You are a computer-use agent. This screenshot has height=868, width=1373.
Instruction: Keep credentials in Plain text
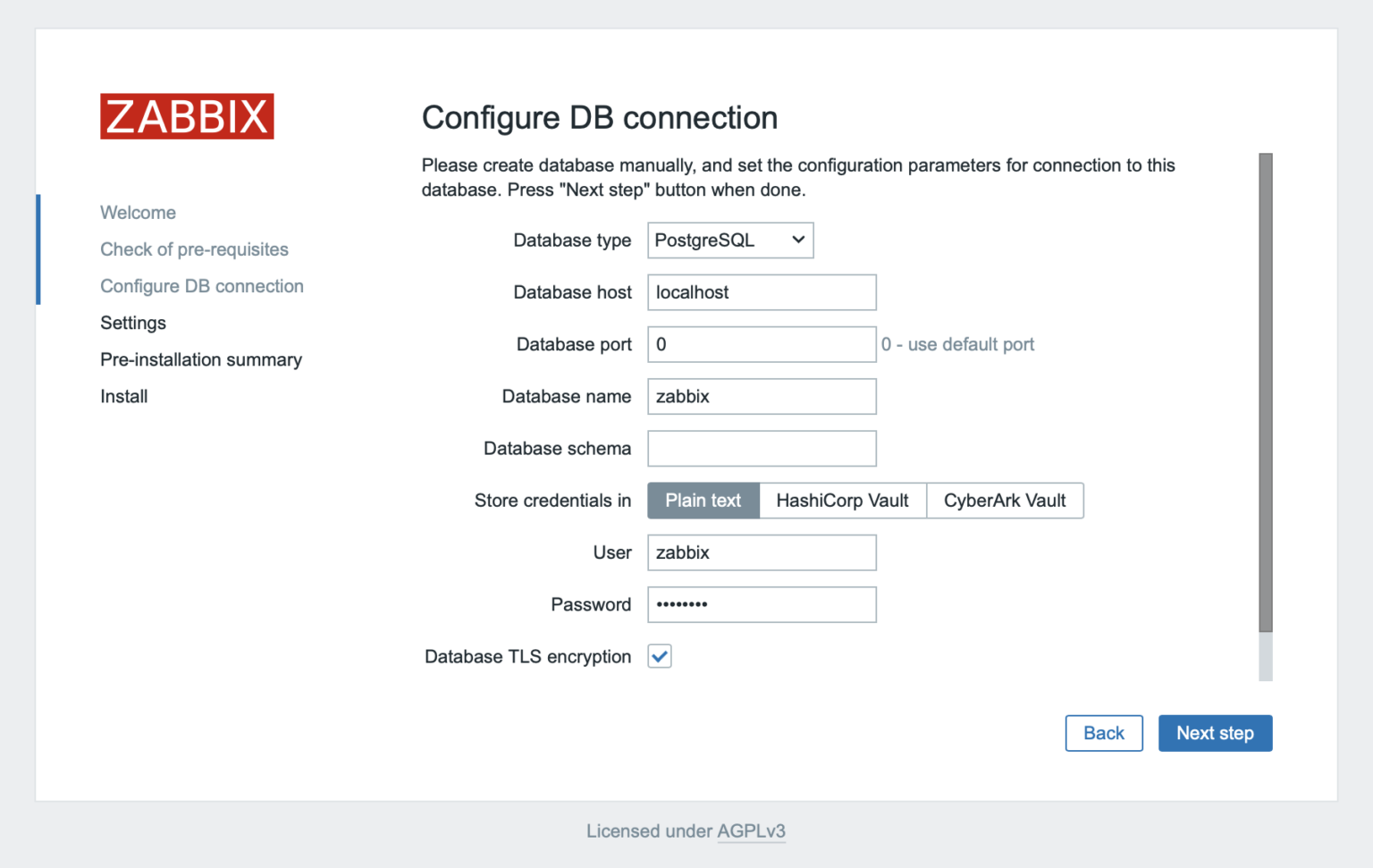[x=703, y=501]
